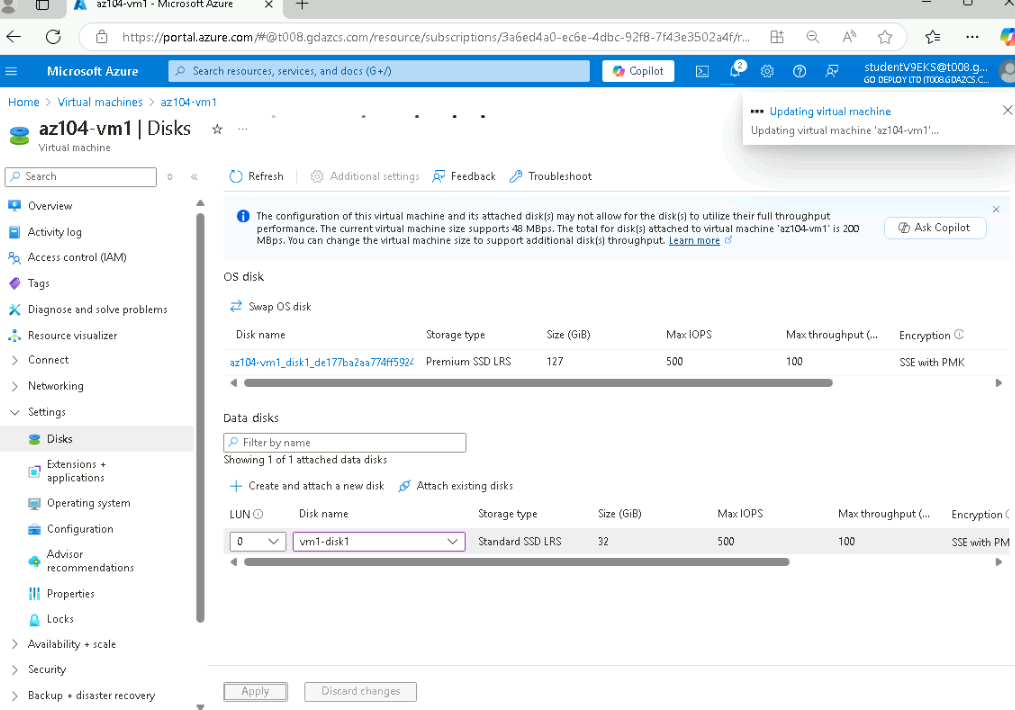Open the browser zoom icon in address bar
Screen dimensions: 1015x710
(813, 37)
